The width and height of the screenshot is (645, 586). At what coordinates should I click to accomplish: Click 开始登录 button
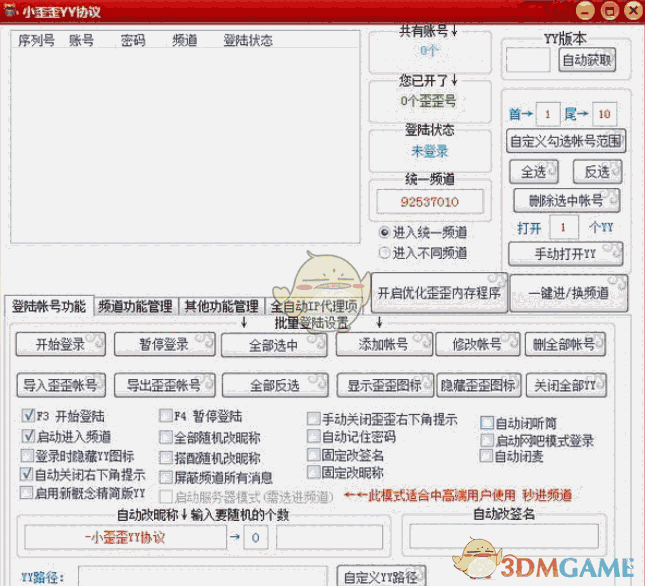click(x=60, y=344)
